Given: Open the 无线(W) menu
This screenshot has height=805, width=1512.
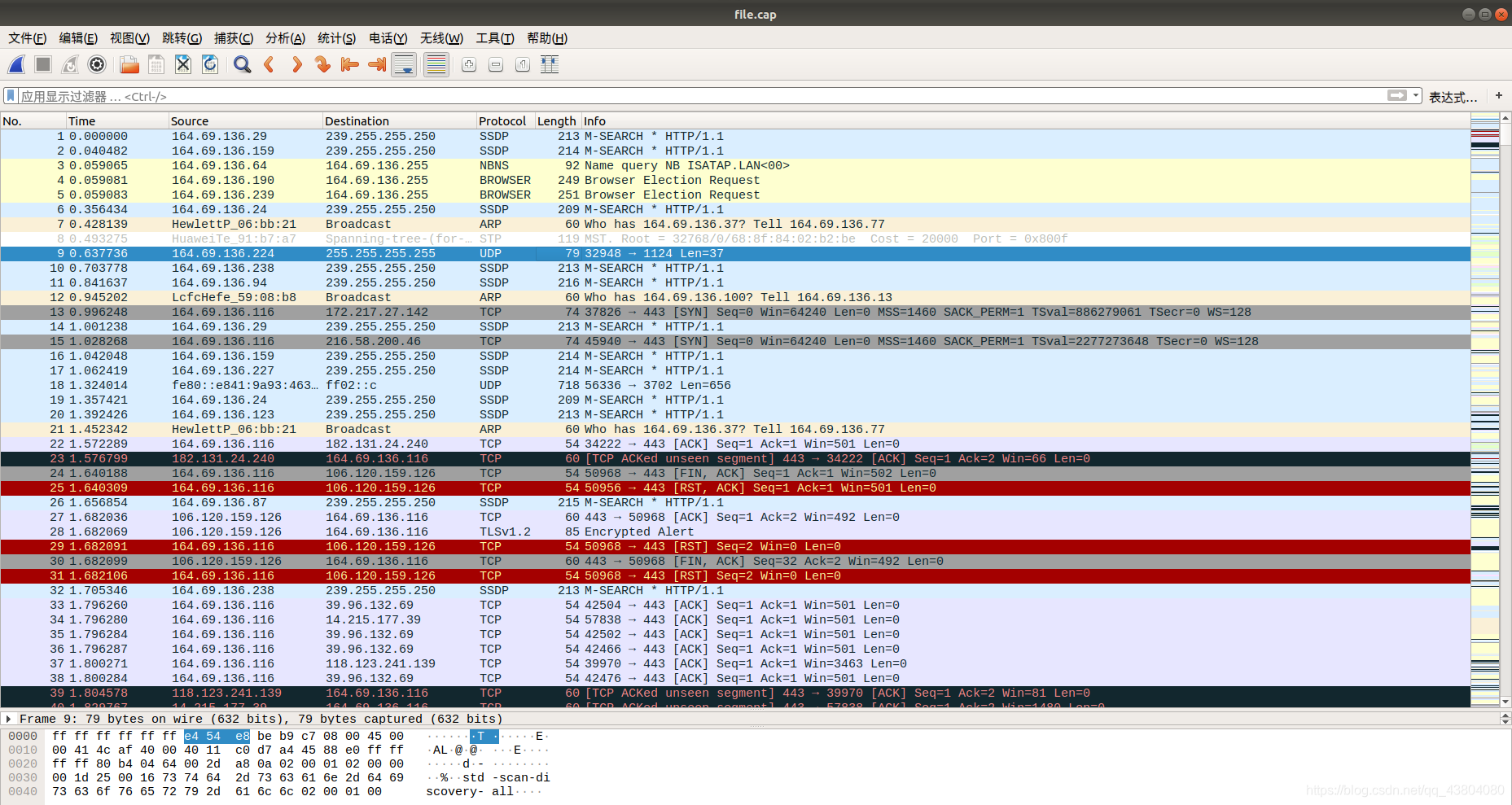Looking at the screenshot, I should tap(441, 38).
